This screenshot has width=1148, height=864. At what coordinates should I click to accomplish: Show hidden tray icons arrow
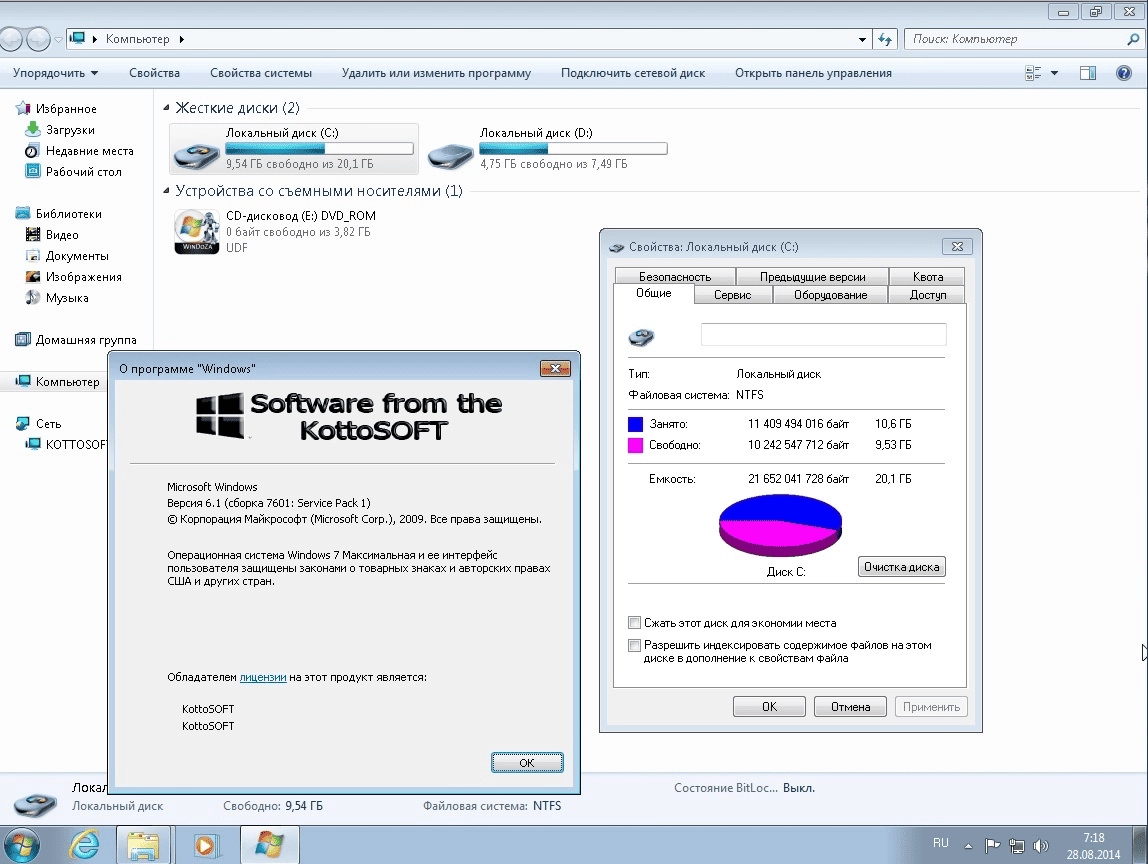(x=968, y=846)
